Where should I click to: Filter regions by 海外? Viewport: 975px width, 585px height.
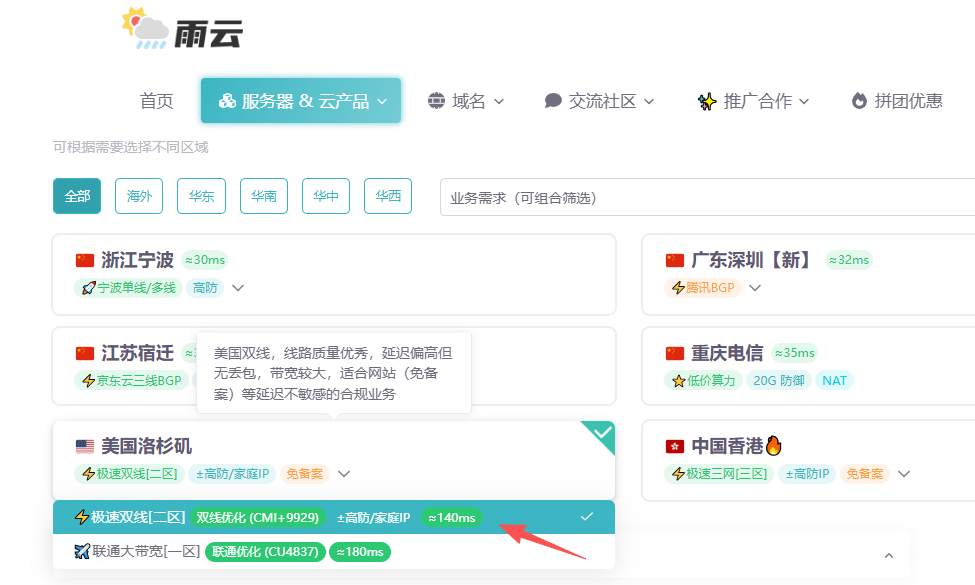pos(139,196)
